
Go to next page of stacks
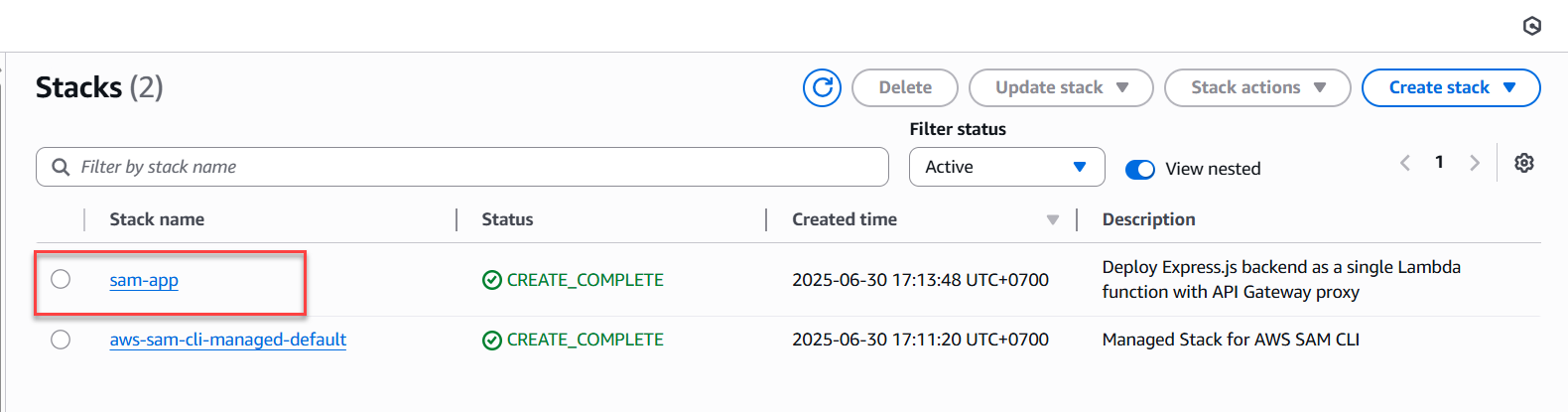click(1475, 163)
